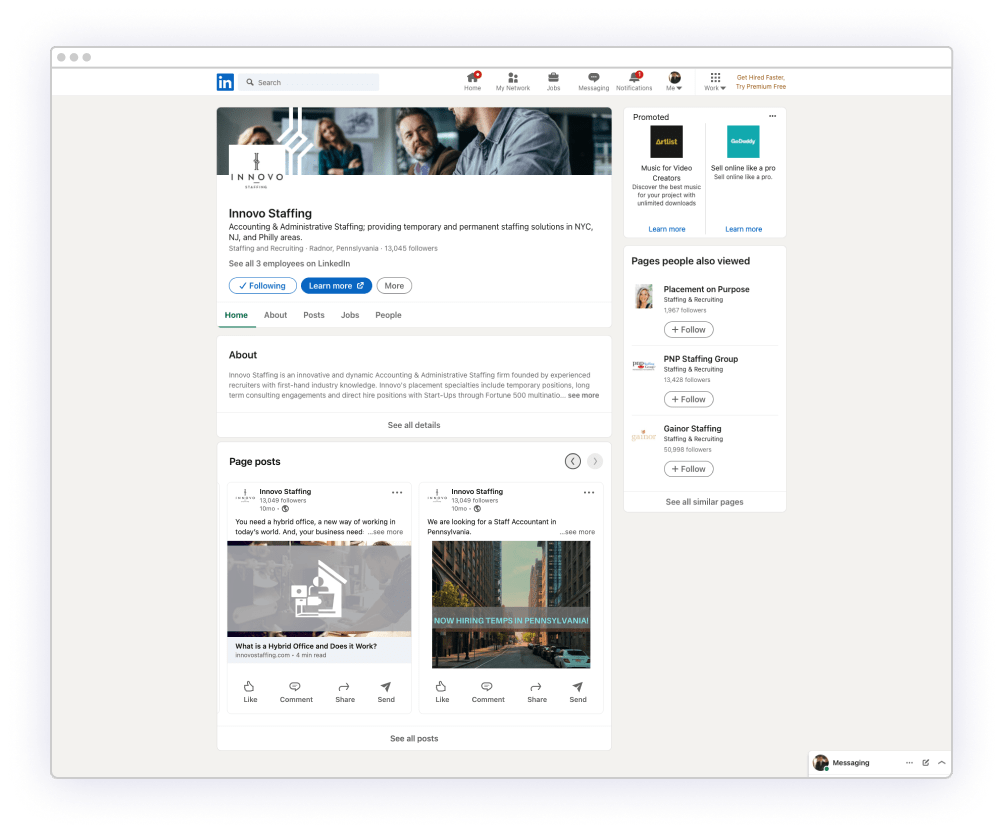Open the Promoted card options ellipsis
Screen dimensions: 1004x833
pyautogui.click(x=772, y=117)
